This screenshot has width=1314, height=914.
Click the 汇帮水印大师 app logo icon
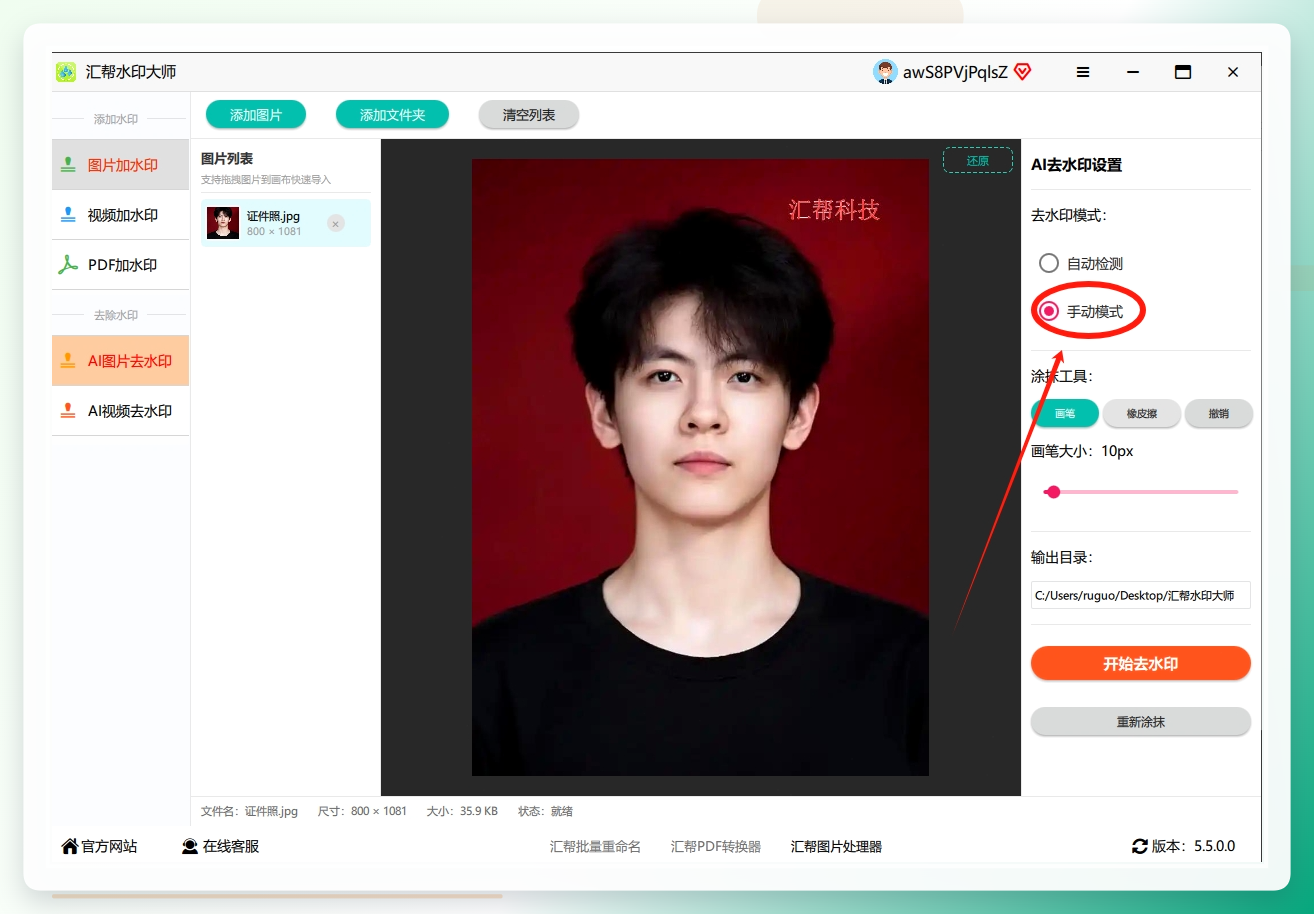click(66, 72)
